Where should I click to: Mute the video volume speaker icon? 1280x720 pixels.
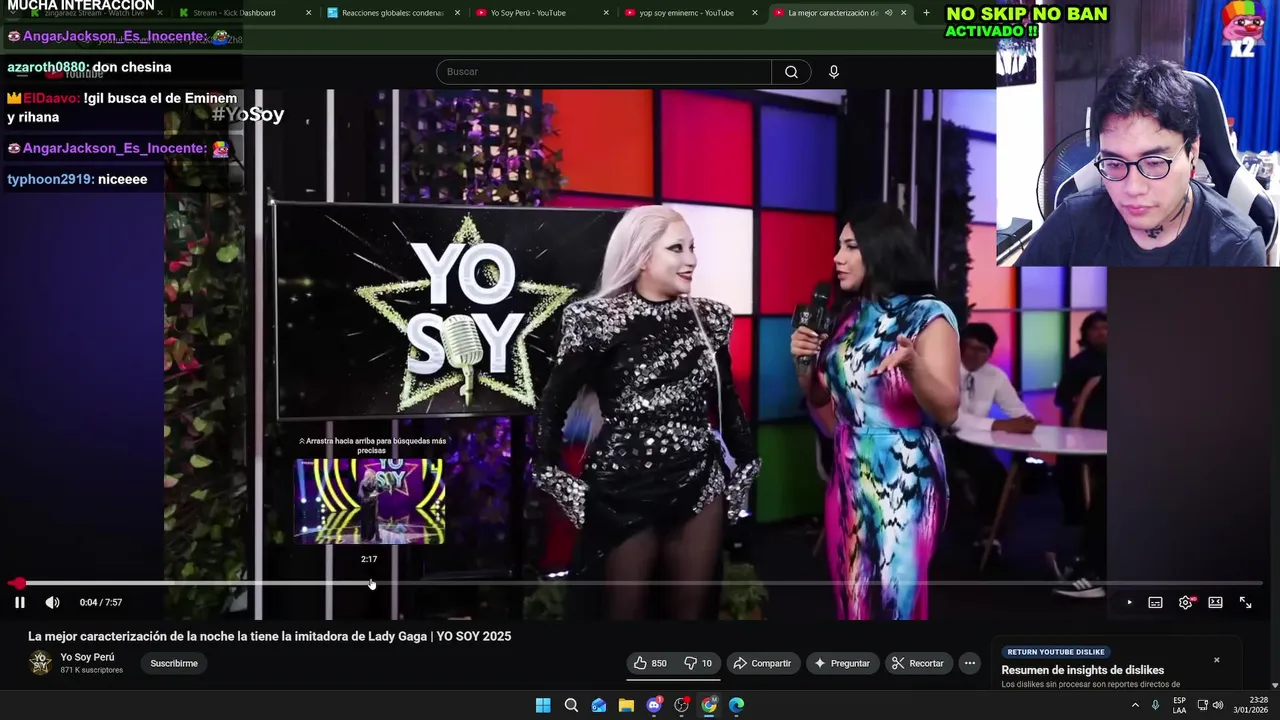click(52, 602)
